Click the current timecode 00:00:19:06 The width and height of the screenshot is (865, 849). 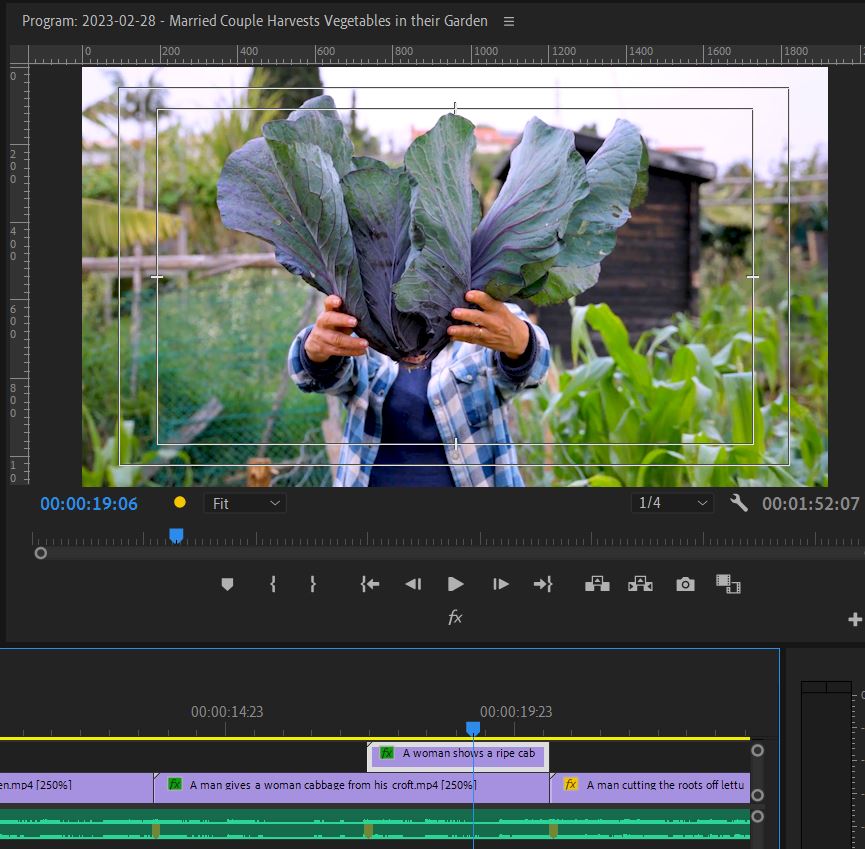[89, 504]
